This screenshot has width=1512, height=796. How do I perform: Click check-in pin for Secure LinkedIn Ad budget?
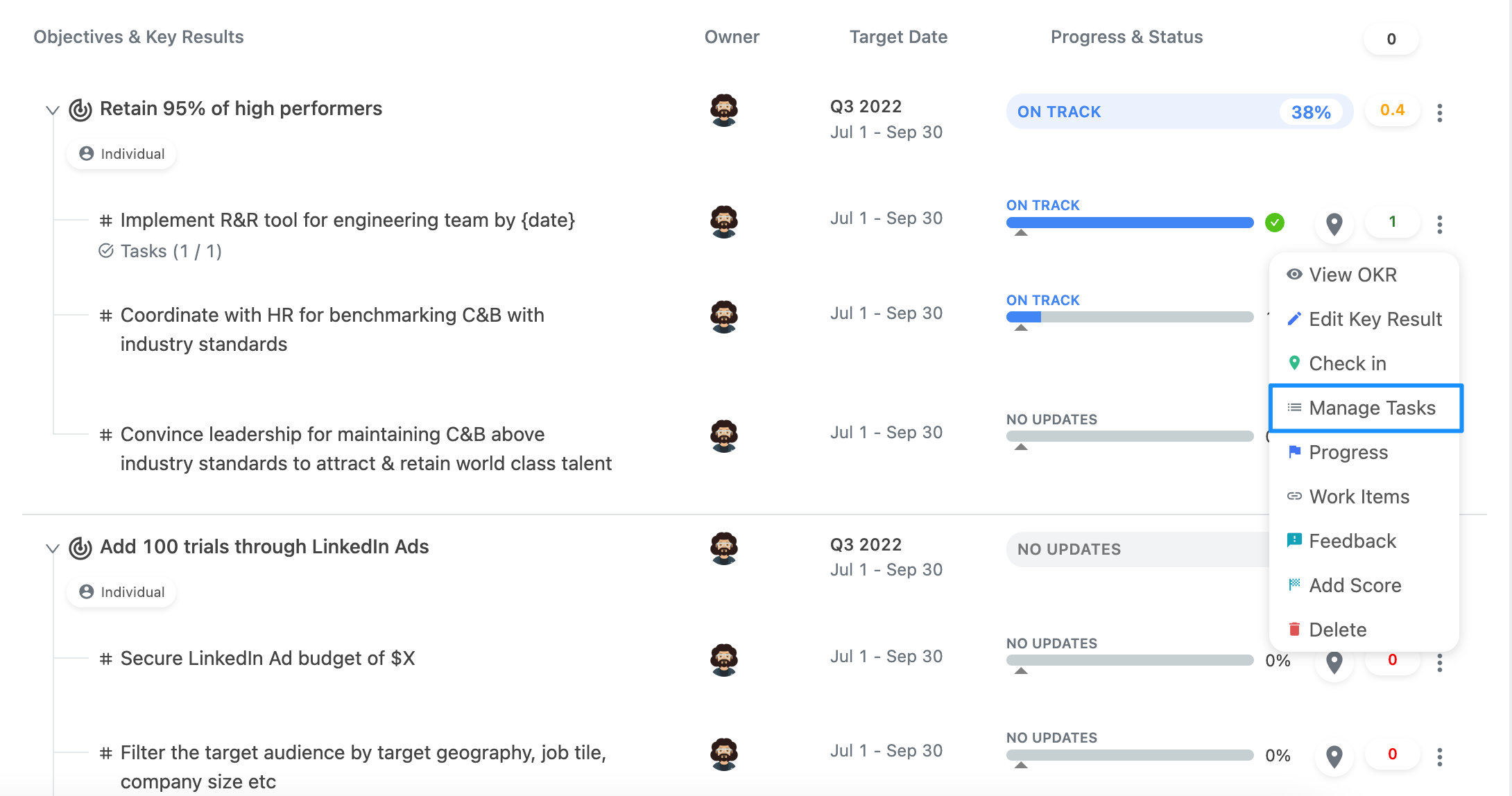(1334, 662)
